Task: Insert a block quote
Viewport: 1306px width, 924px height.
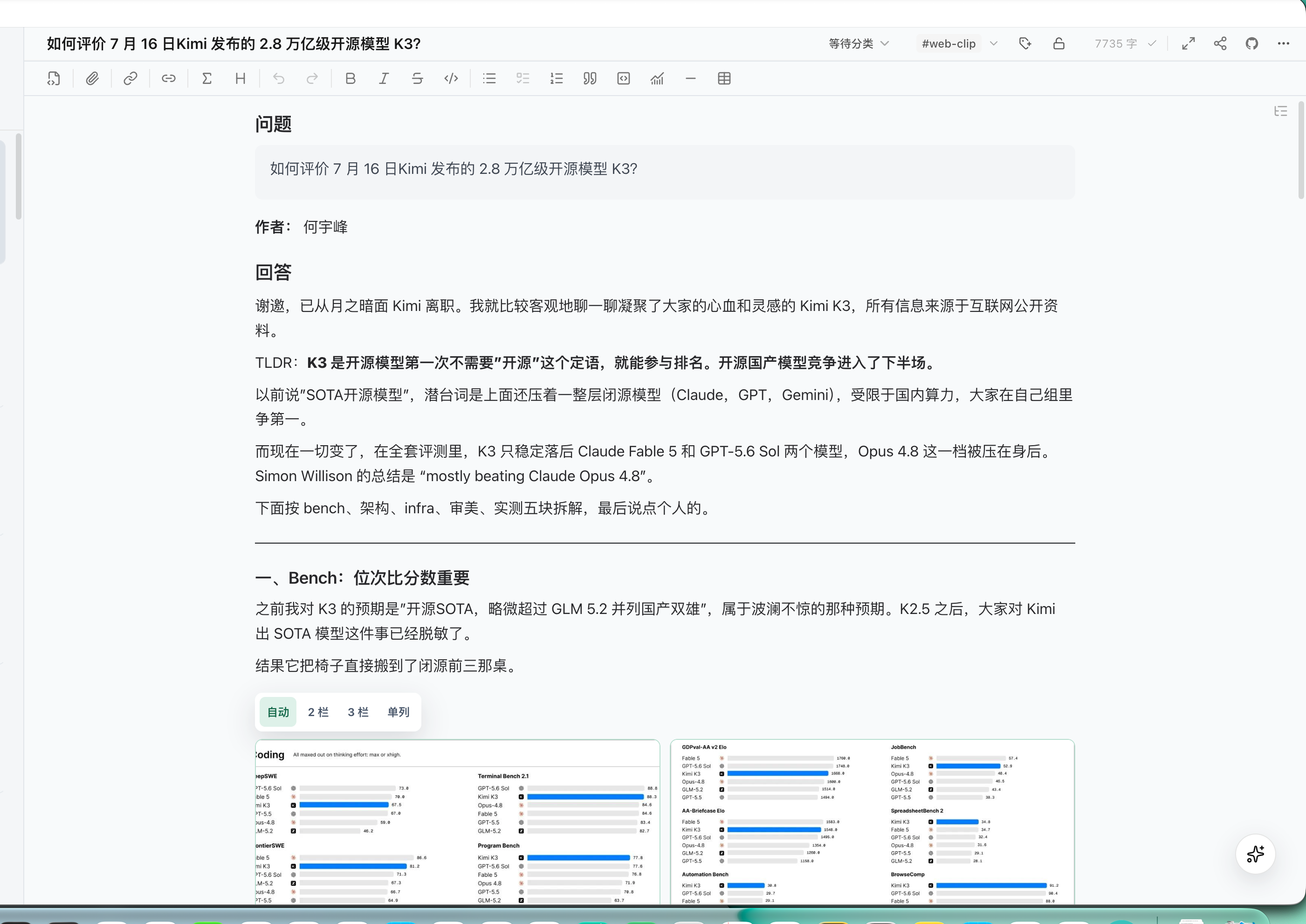Action: (590, 78)
